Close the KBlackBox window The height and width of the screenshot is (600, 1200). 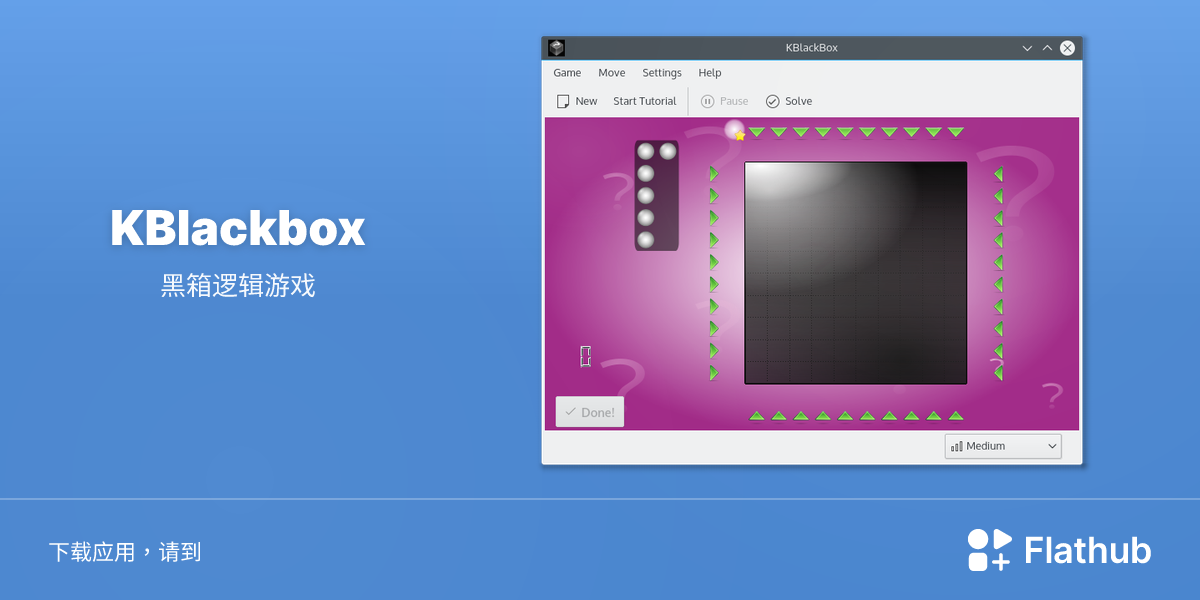pos(1068,47)
